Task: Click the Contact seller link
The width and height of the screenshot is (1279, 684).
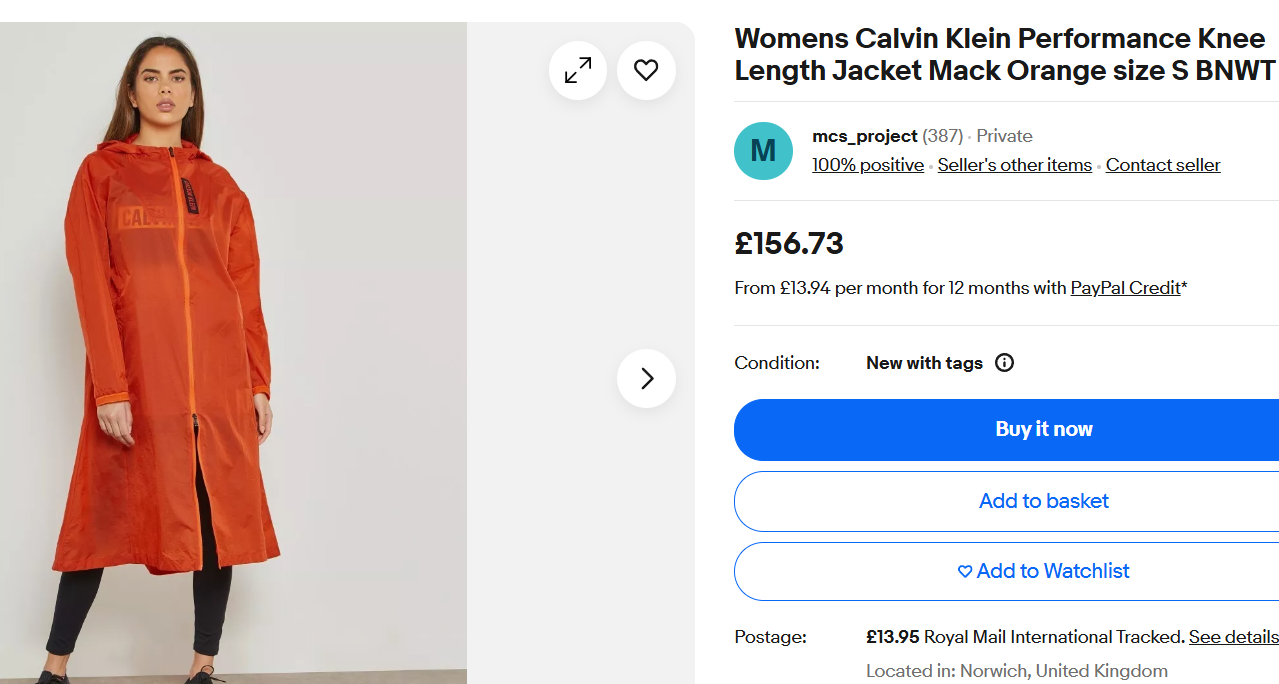Action: [x=1162, y=165]
